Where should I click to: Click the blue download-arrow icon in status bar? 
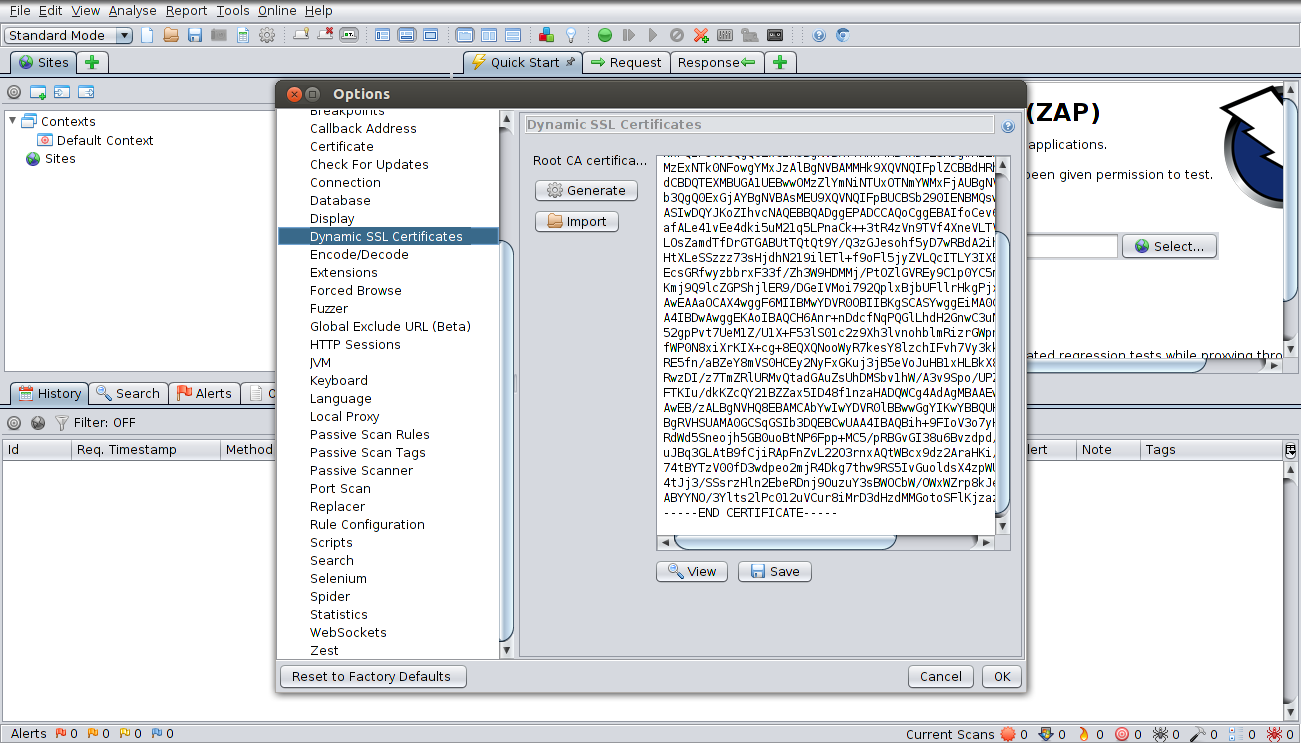click(1046, 734)
